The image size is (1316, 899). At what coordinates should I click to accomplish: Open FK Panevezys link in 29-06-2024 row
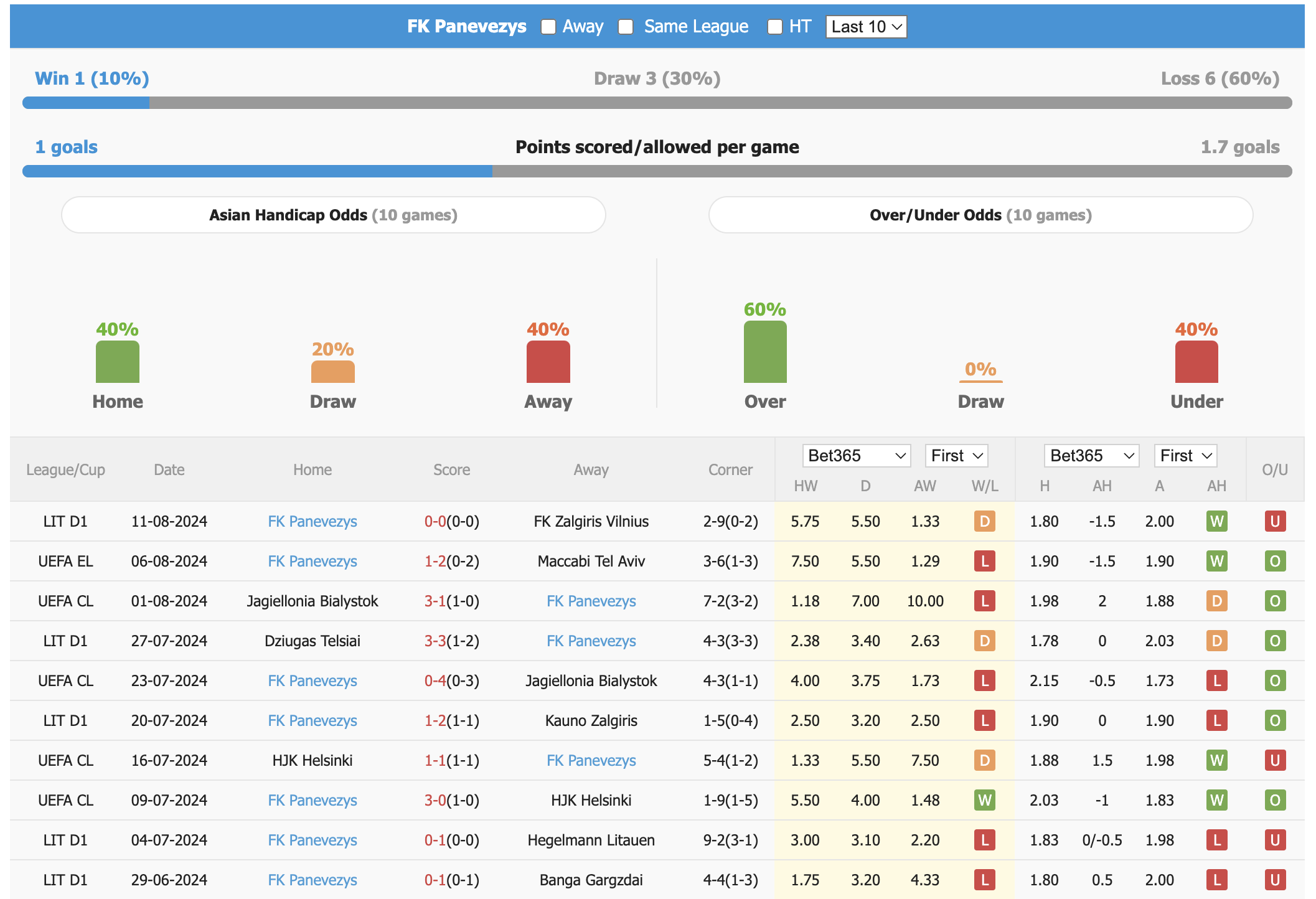point(313,880)
